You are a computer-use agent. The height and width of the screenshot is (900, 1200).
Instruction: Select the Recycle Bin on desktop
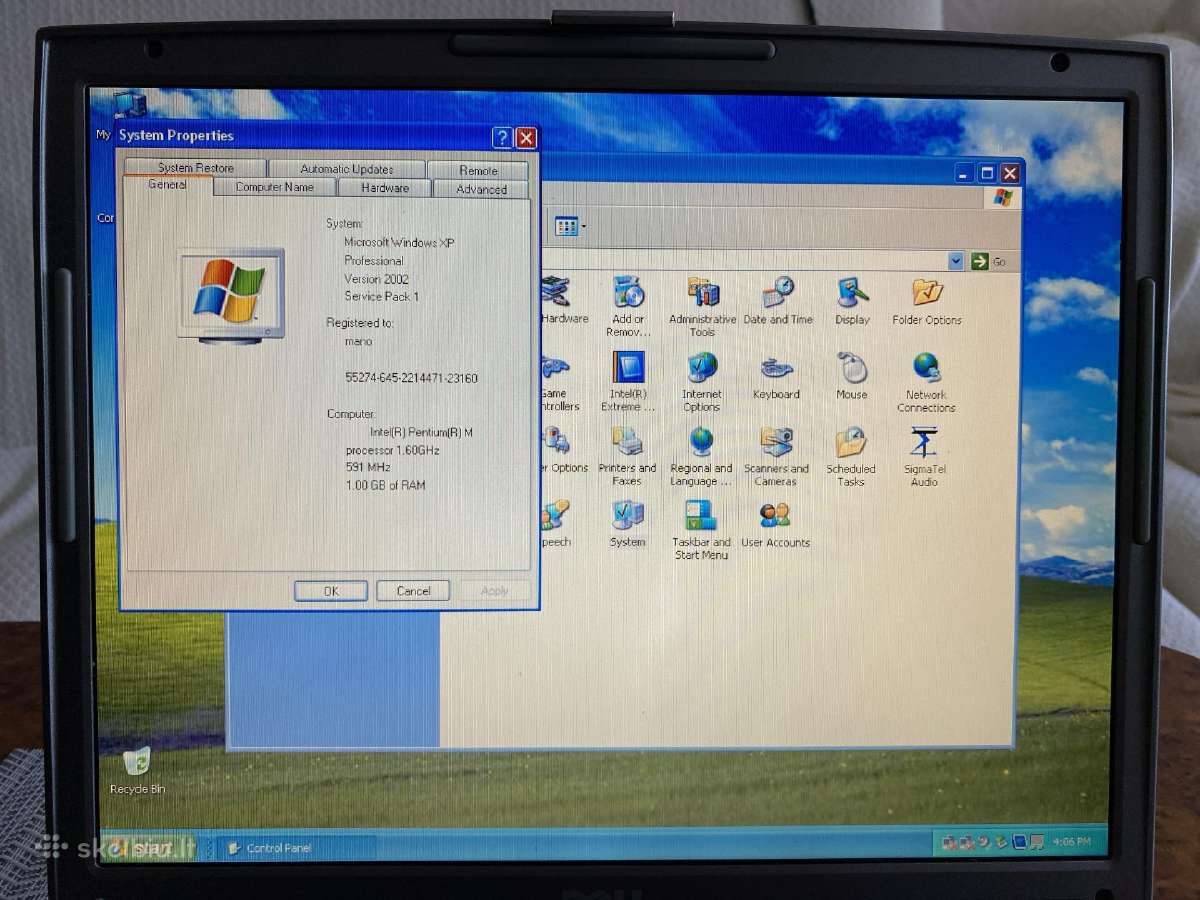[x=137, y=770]
